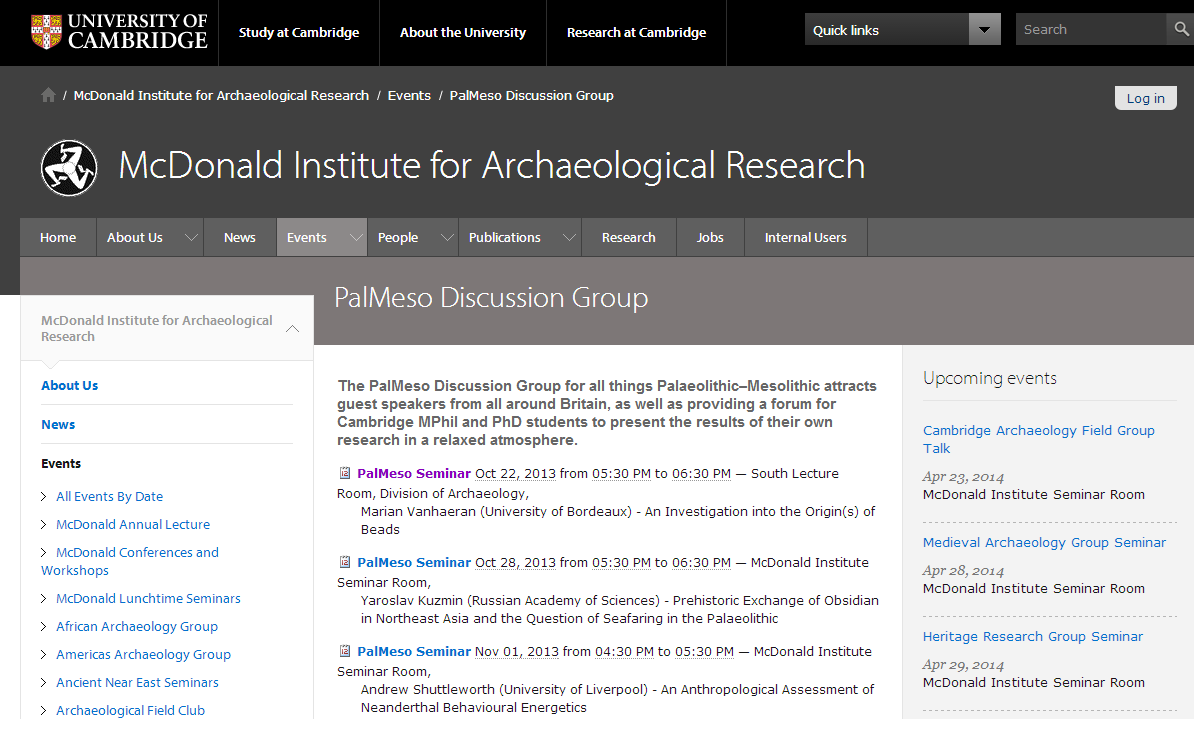Viewport: 1194px width, 730px height.
Task: Click the Log in button
Action: (1145, 98)
